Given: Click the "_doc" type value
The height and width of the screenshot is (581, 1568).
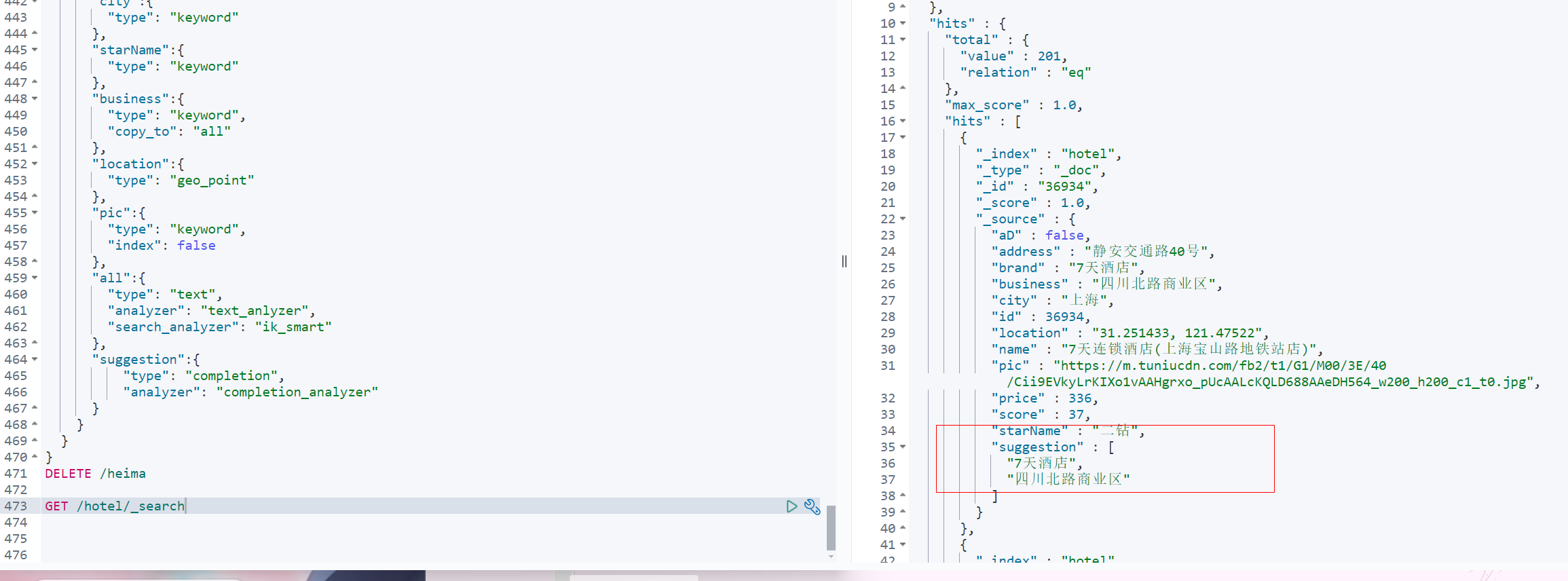Looking at the screenshot, I should click(1076, 170).
